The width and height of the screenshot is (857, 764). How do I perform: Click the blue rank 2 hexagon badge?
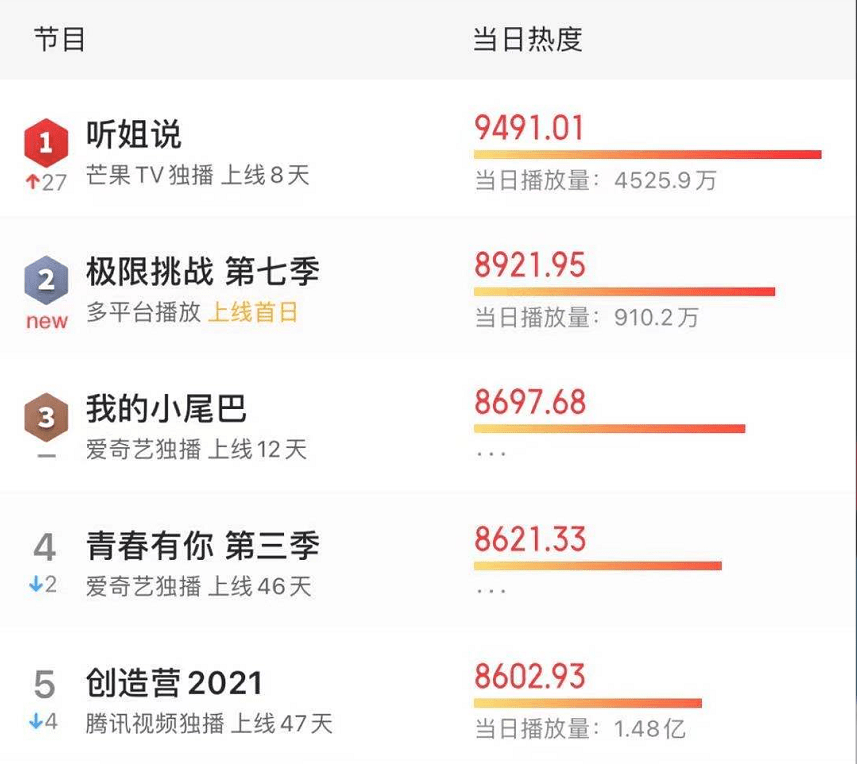click(46, 280)
